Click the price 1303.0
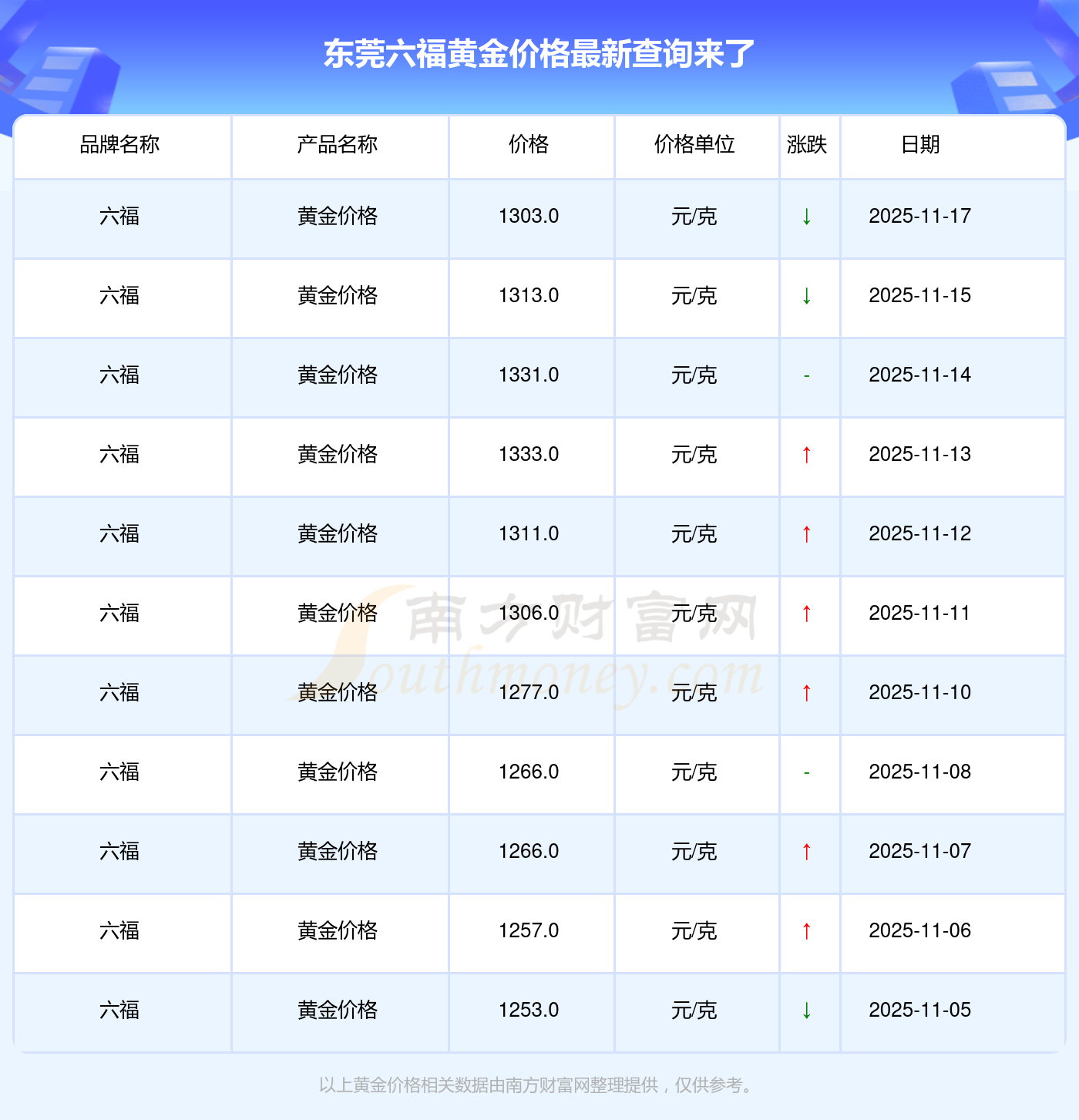The height and width of the screenshot is (1120, 1079). pyautogui.click(x=529, y=216)
